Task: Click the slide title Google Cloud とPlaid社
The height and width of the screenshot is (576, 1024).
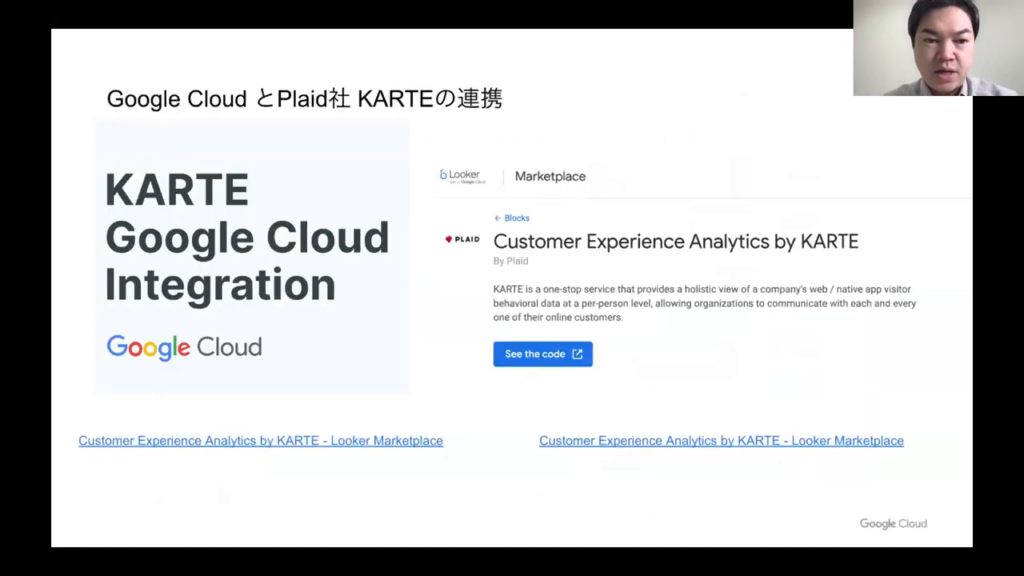Action: [x=304, y=98]
